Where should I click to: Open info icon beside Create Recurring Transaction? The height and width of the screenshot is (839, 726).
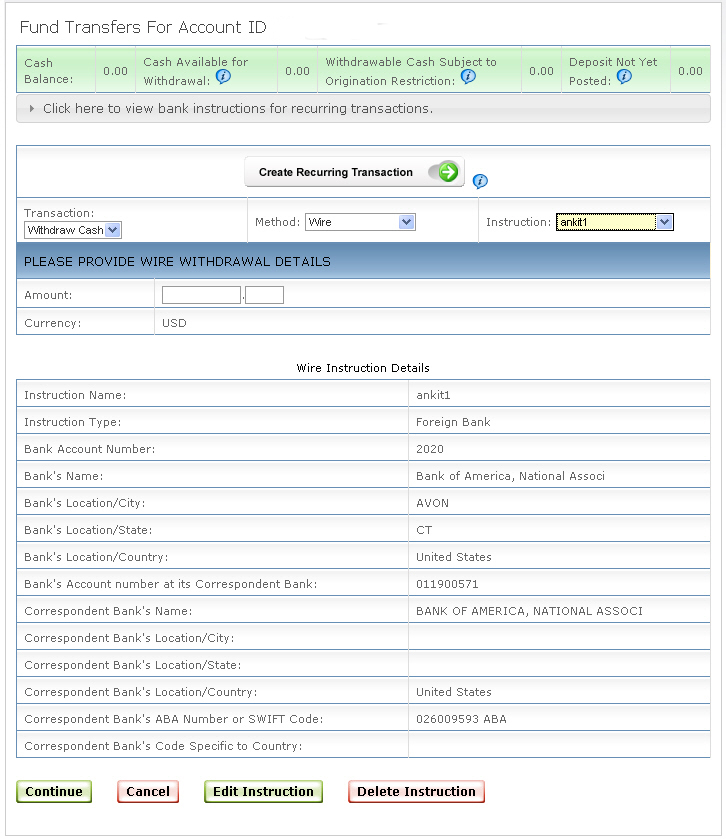click(x=480, y=181)
